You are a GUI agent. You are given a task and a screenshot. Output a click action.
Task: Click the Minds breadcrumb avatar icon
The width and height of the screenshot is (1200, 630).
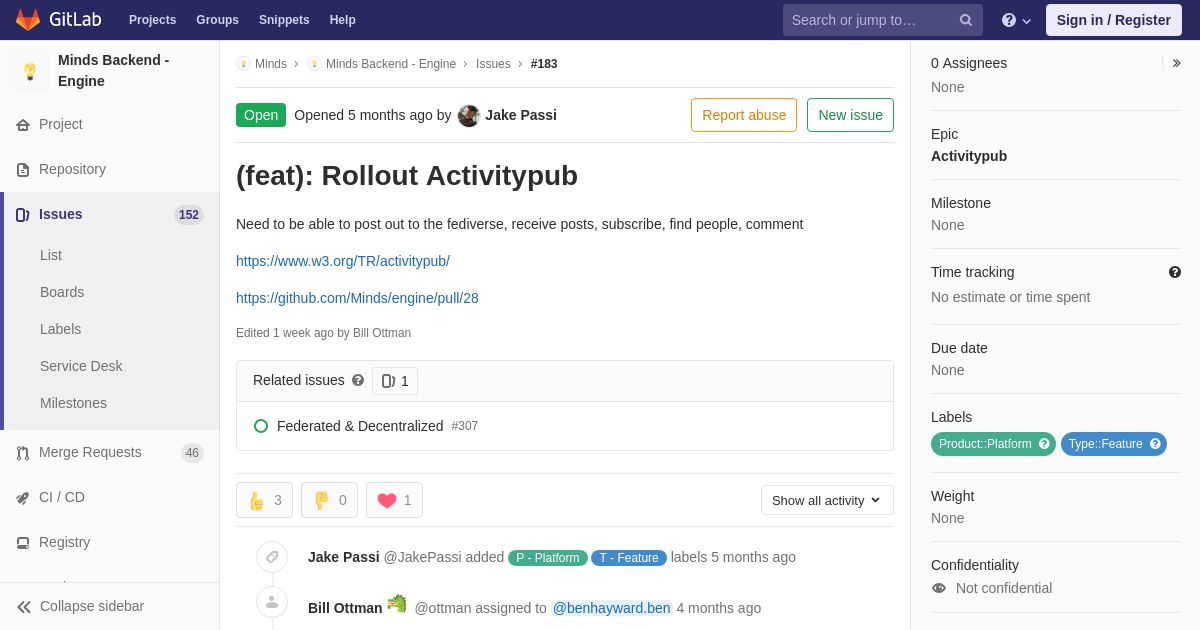pos(243,64)
